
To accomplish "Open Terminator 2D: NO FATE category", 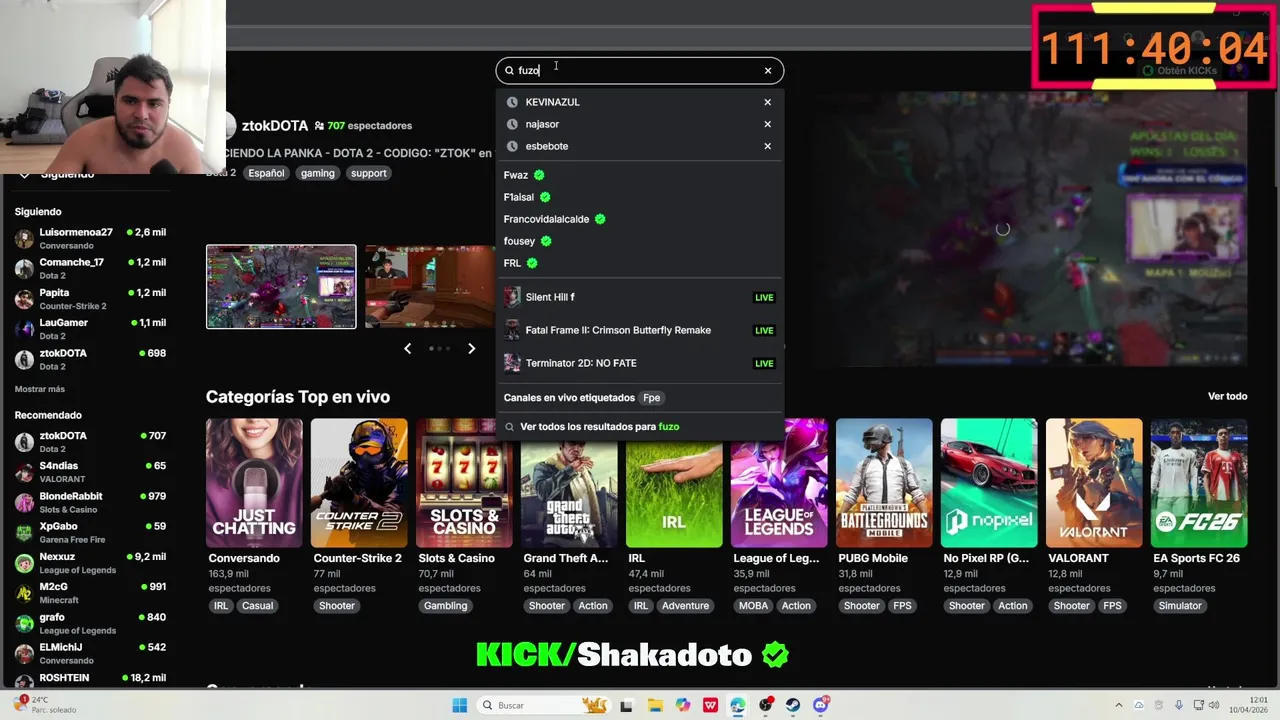I will [640, 363].
